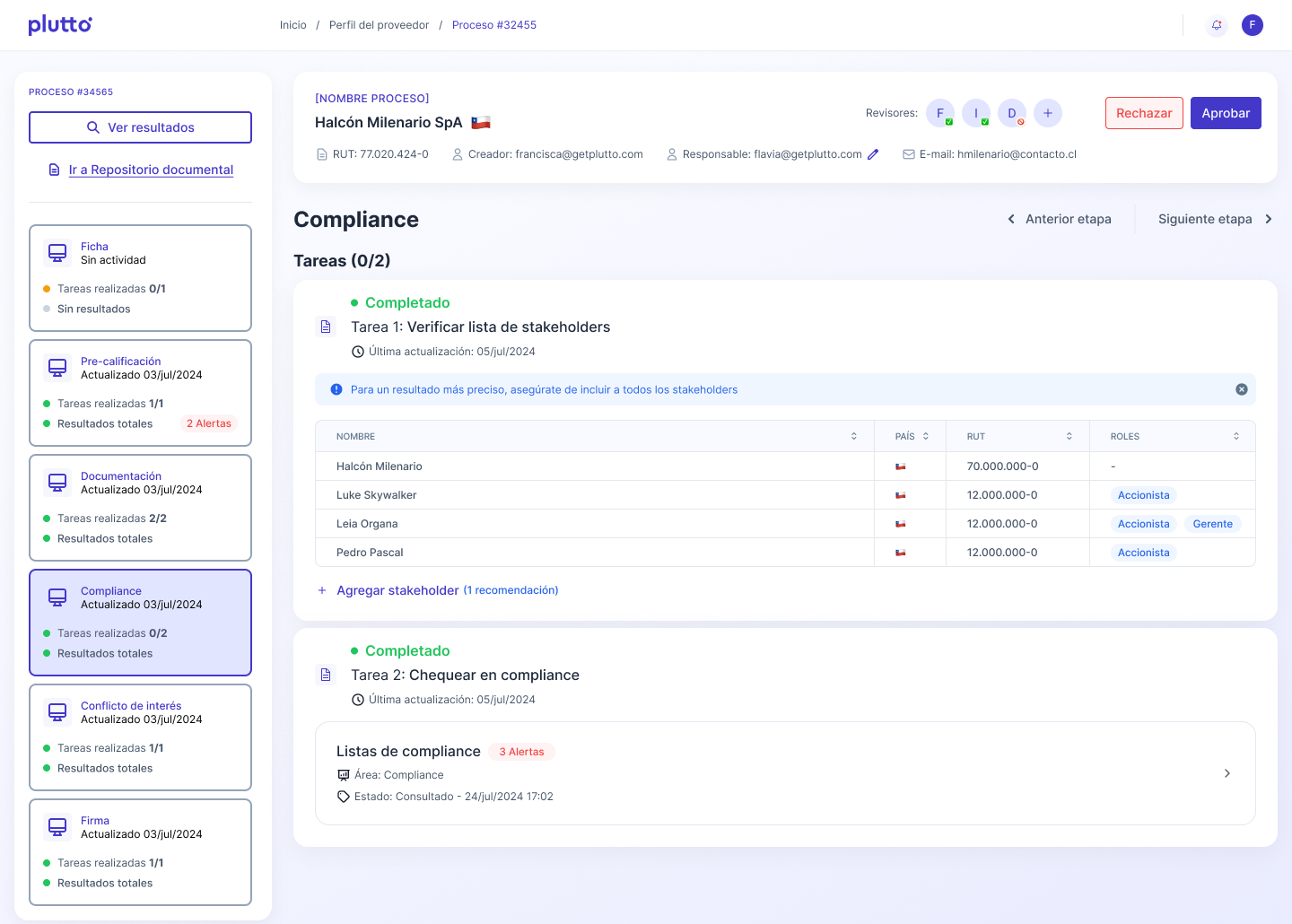Click the Tarea 1 document icon
The height and width of the screenshot is (924, 1292).
326,327
